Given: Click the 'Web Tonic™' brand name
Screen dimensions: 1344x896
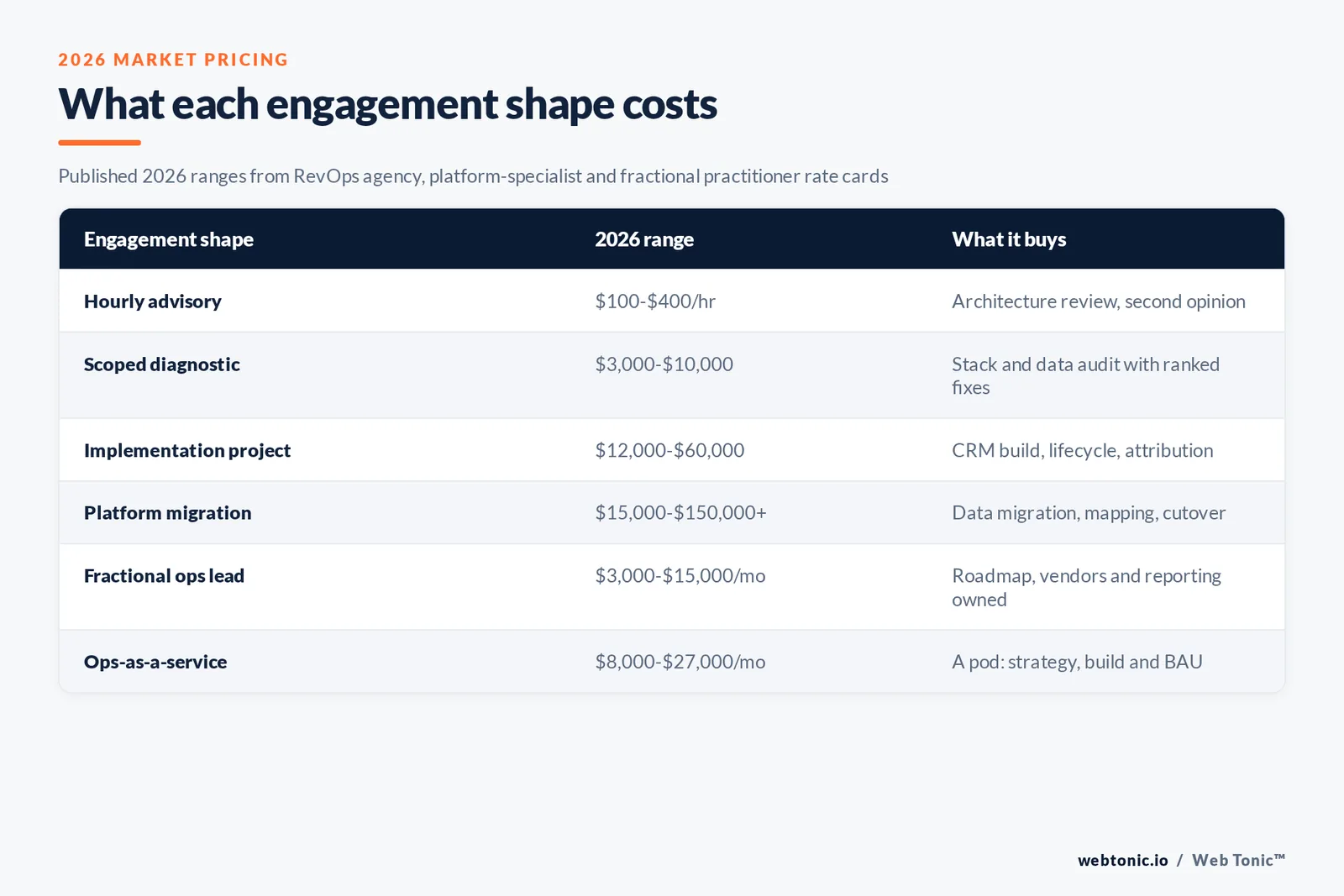Looking at the screenshot, I should [1238, 860].
